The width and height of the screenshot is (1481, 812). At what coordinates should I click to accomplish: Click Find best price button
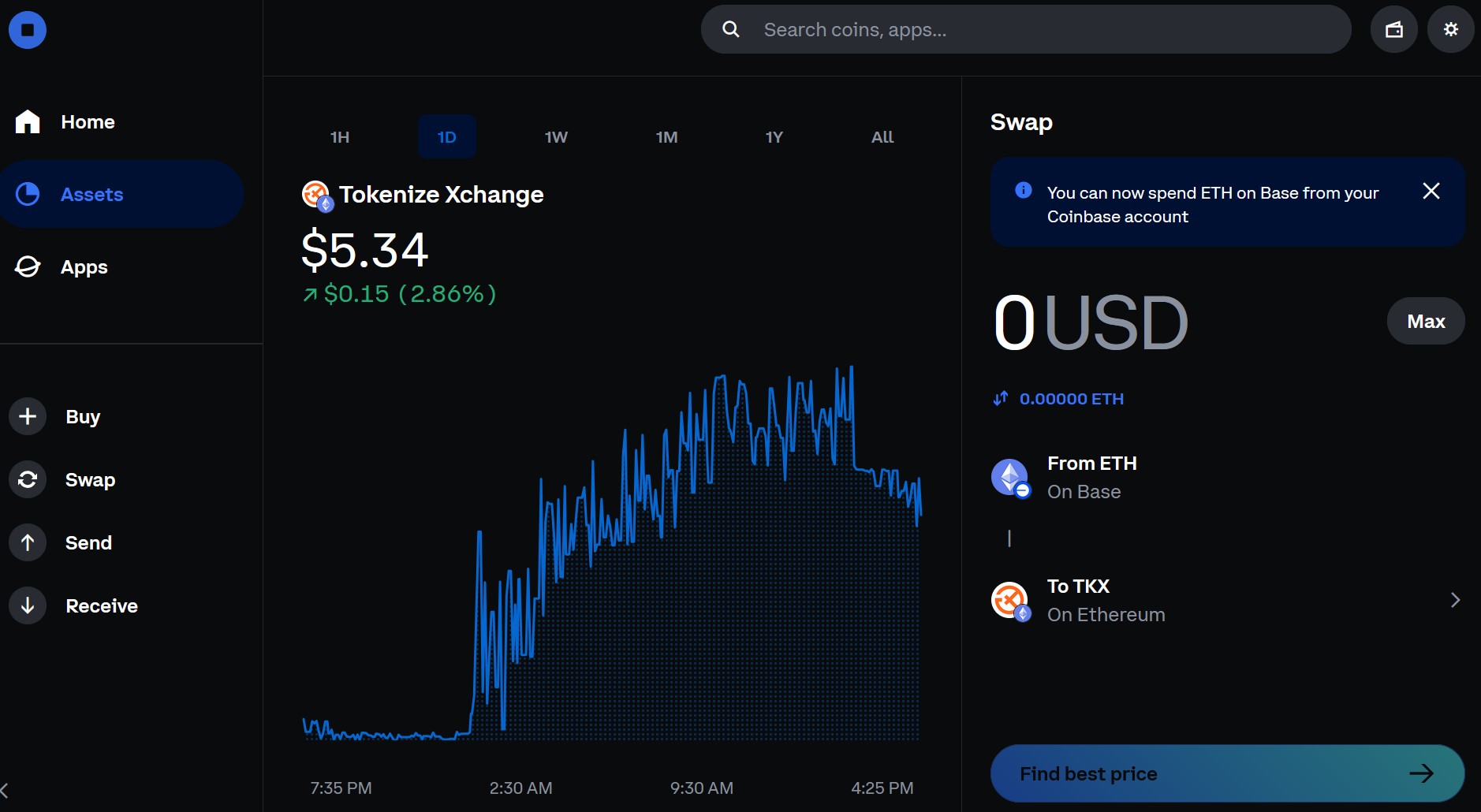coord(1227,773)
